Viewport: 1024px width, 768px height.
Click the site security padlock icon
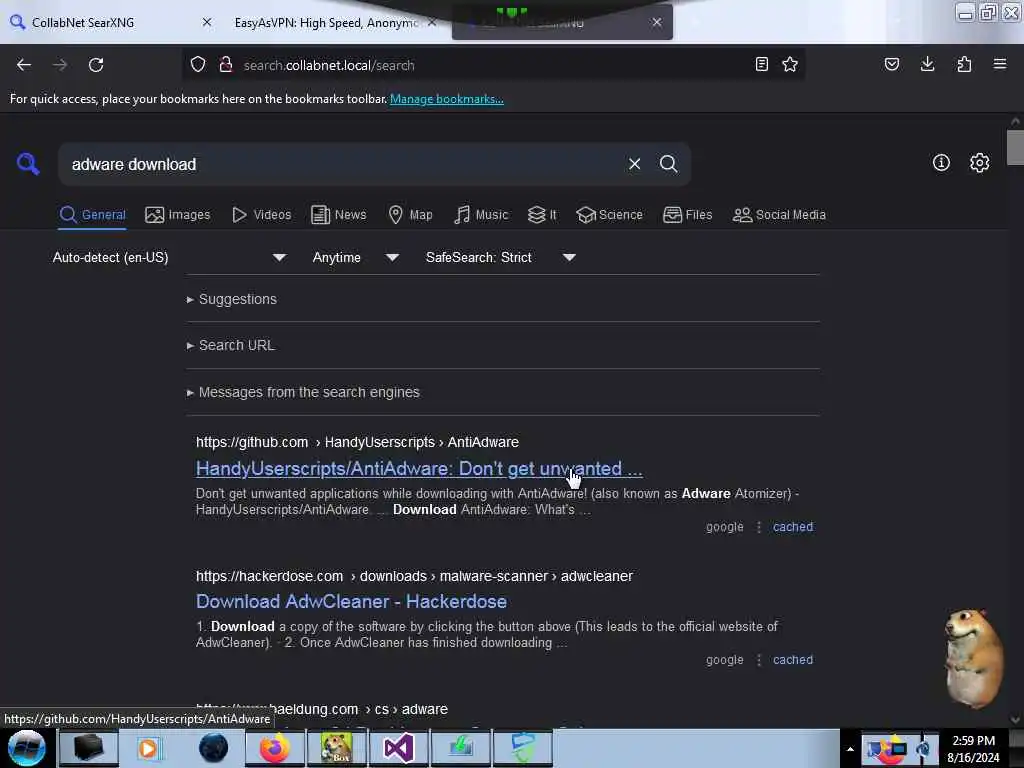pos(226,65)
